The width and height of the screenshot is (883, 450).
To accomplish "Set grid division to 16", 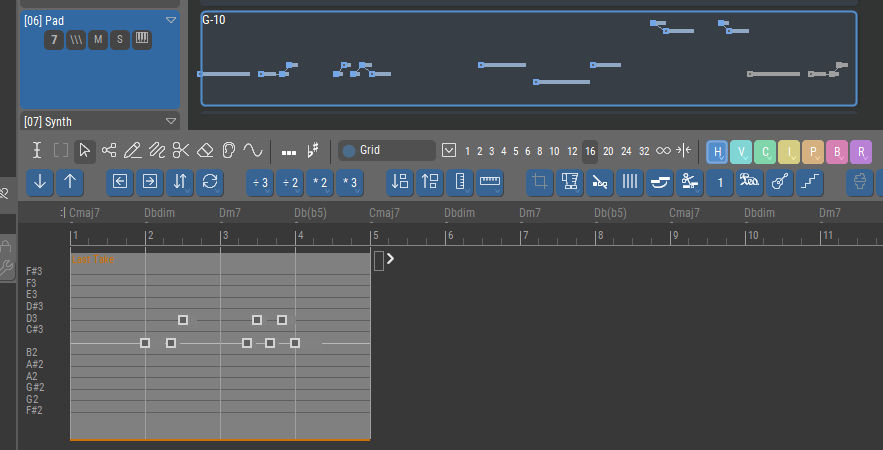I will click(x=590, y=151).
